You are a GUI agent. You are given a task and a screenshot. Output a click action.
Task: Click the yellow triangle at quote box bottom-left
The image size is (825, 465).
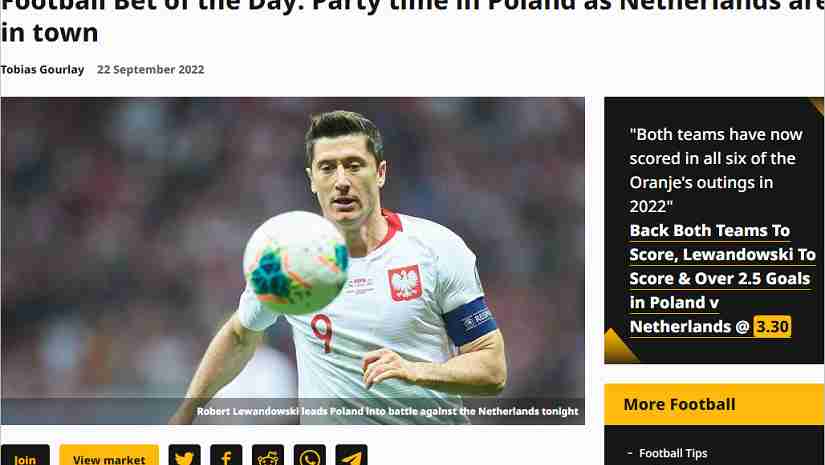pyautogui.click(x=619, y=346)
